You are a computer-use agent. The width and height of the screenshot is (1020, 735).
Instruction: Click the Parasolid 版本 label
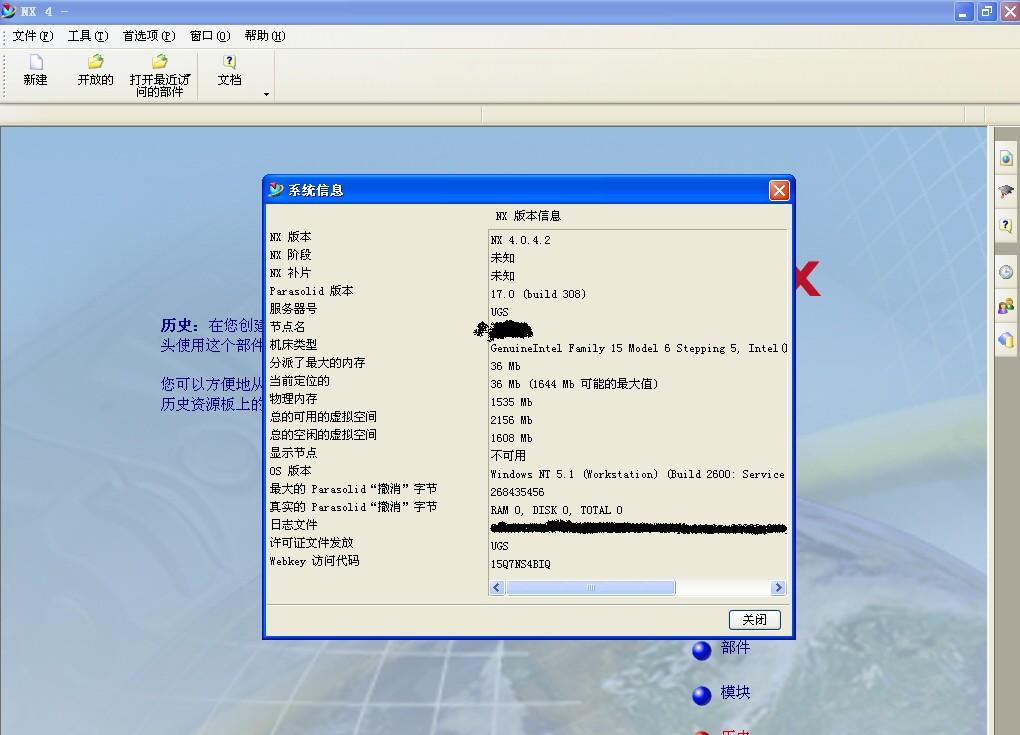312,291
